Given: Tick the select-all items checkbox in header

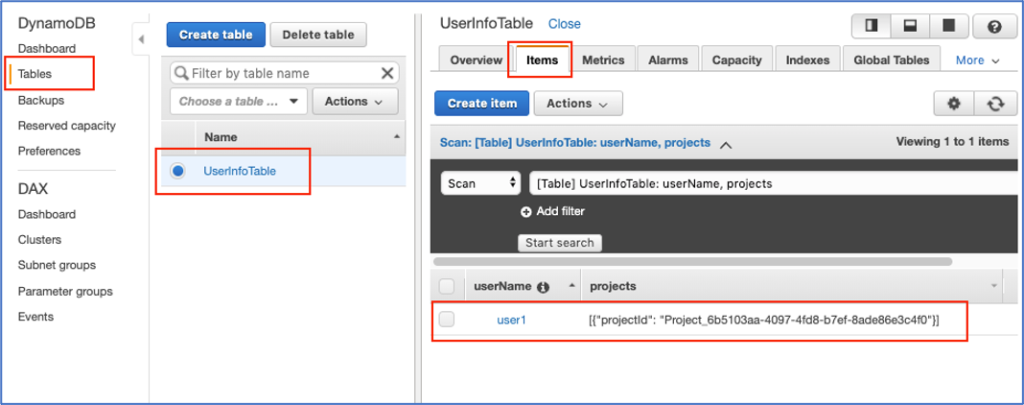Looking at the screenshot, I should (x=447, y=286).
